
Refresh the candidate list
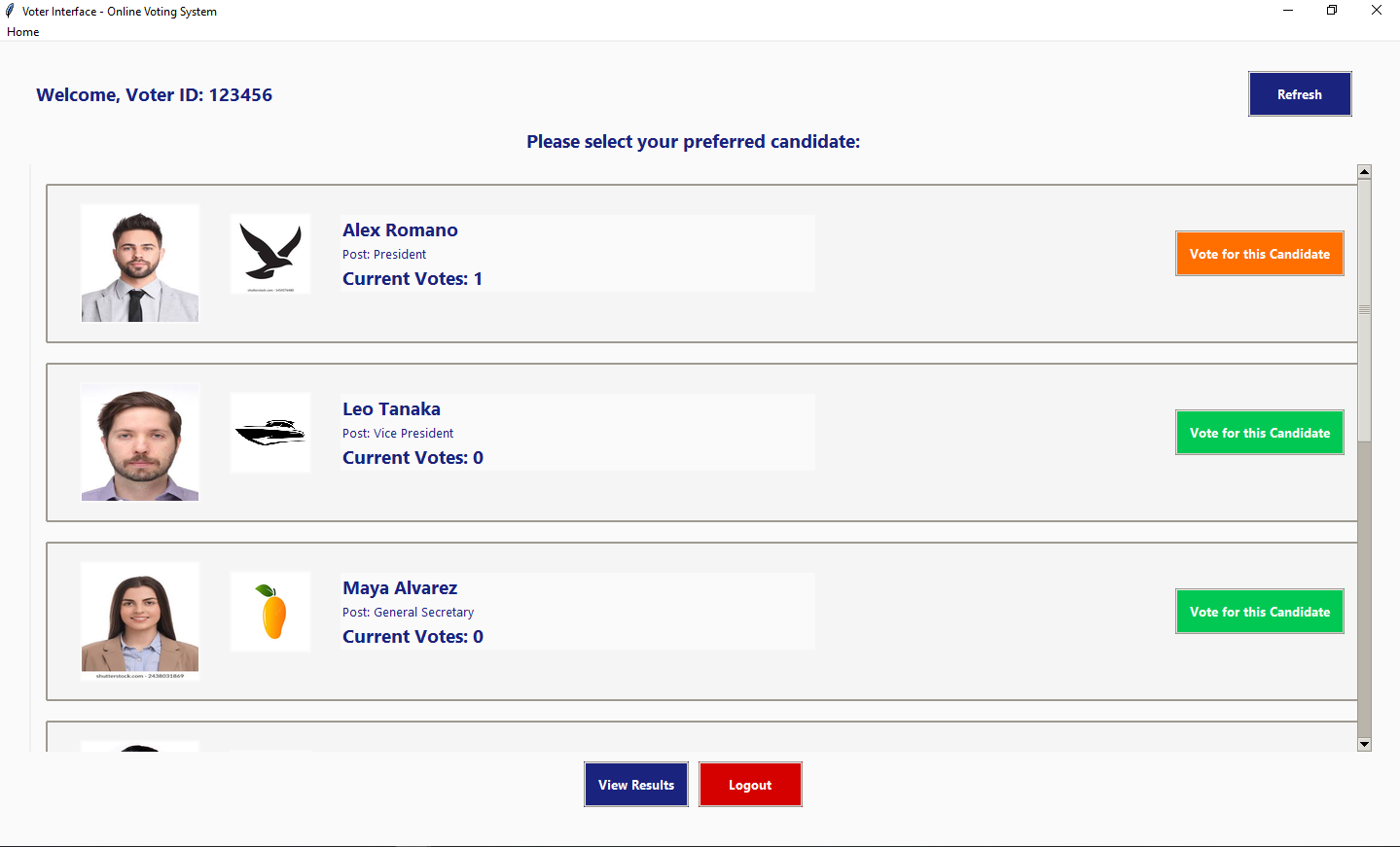pos(1299,93)
